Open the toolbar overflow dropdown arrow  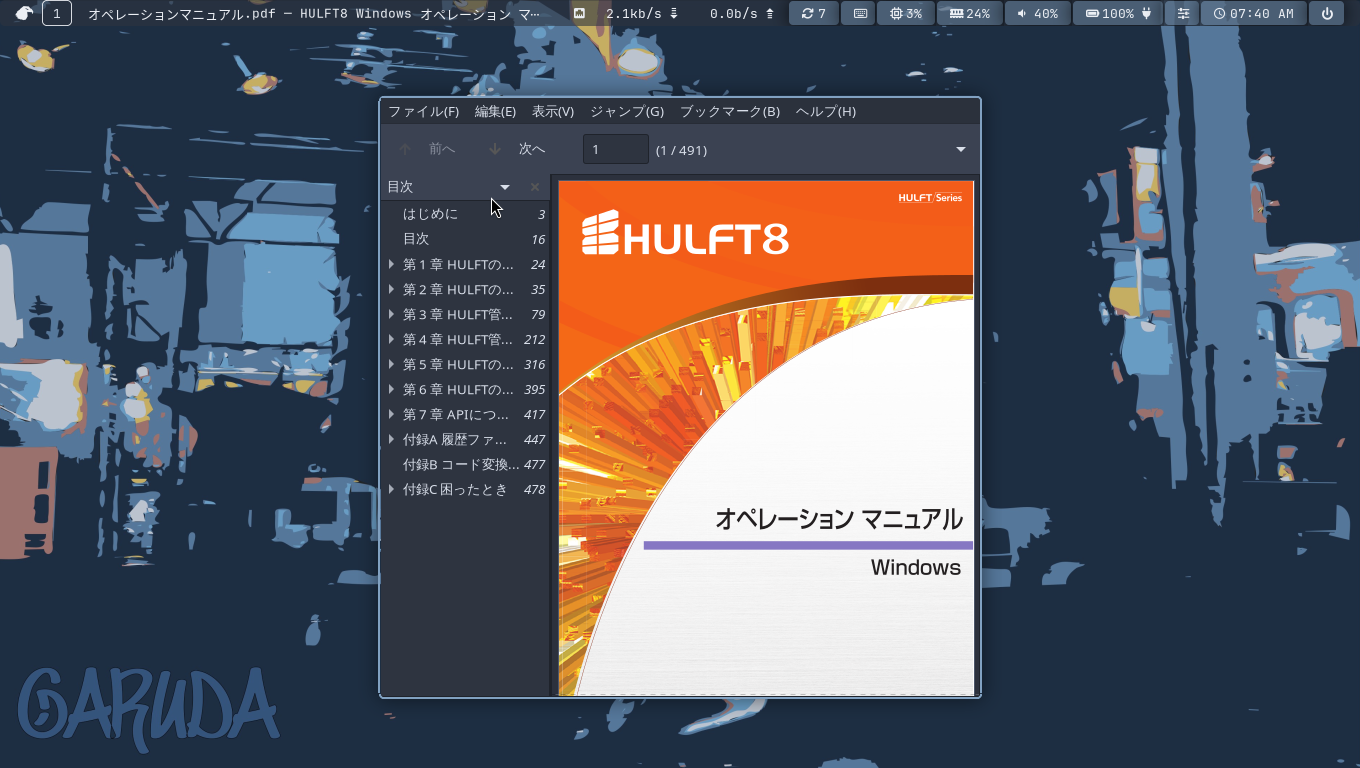click(x=961, y=149)
